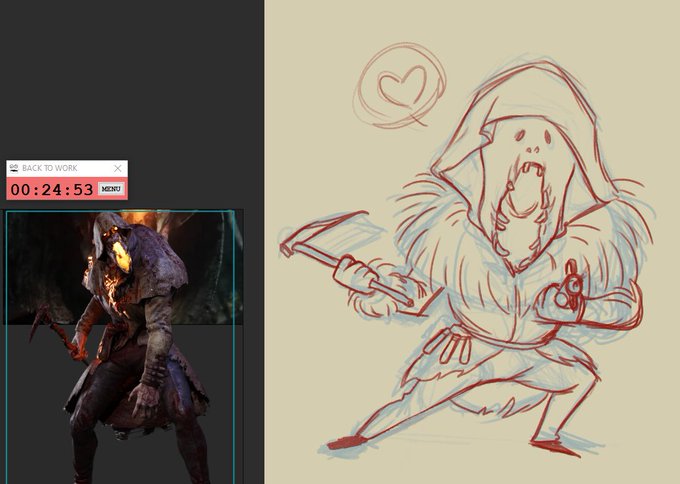The height and width of the screenshot is (484, 680).
Task: Select the hooded character reference image
Action: [123, 347]
